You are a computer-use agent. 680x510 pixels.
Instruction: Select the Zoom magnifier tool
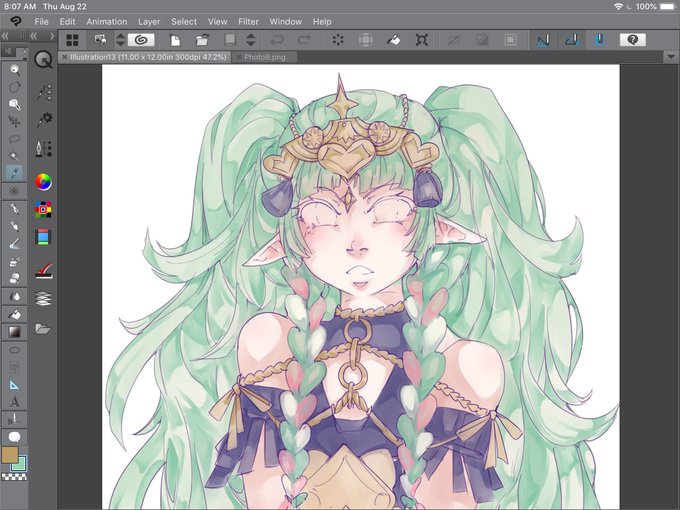click(15, 69)
